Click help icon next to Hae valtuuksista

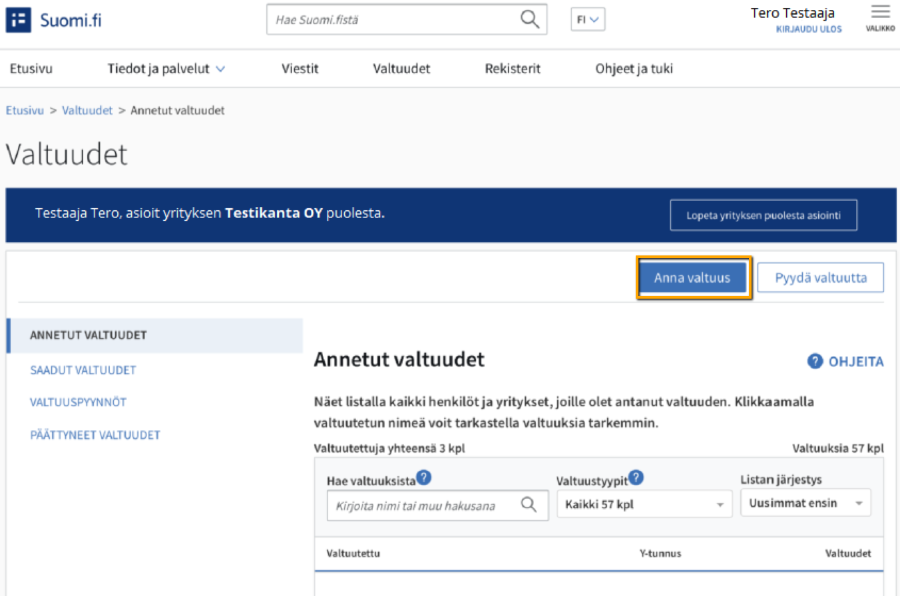pyautogui.click(x=424, y=478)
